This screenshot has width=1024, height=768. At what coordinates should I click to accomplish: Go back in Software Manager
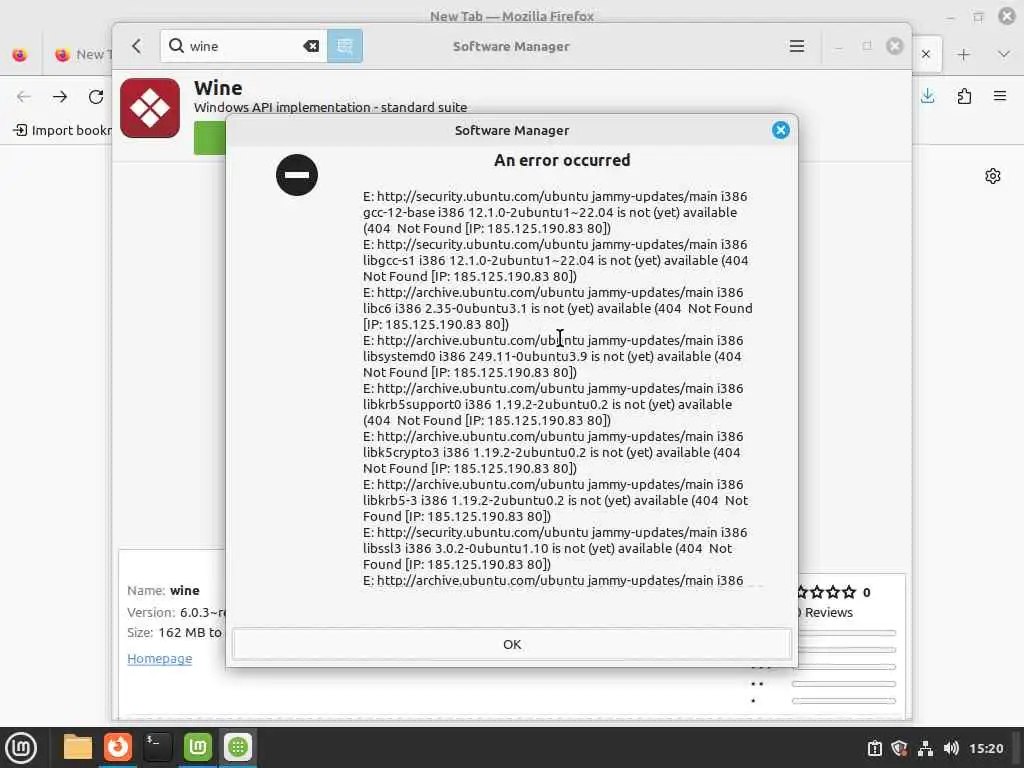click(136, 46)
